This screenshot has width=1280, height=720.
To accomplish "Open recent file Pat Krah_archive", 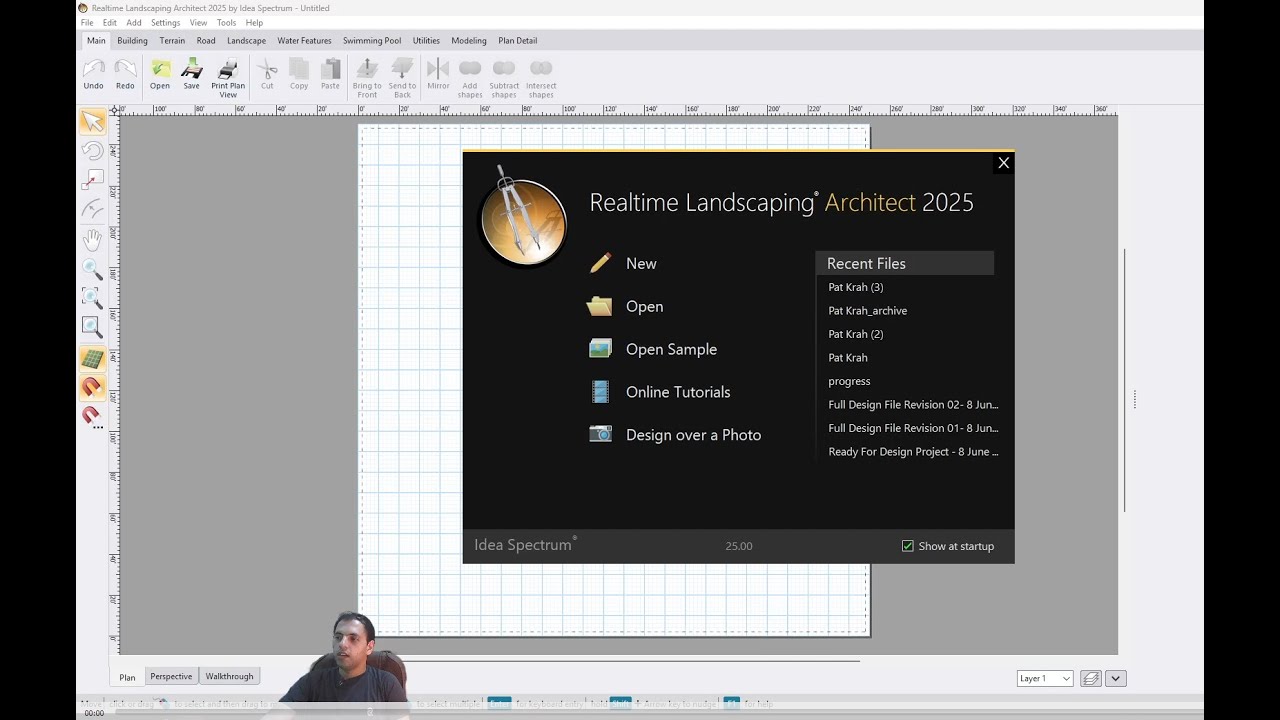I will pyautogui.click(x=868, y=311).
